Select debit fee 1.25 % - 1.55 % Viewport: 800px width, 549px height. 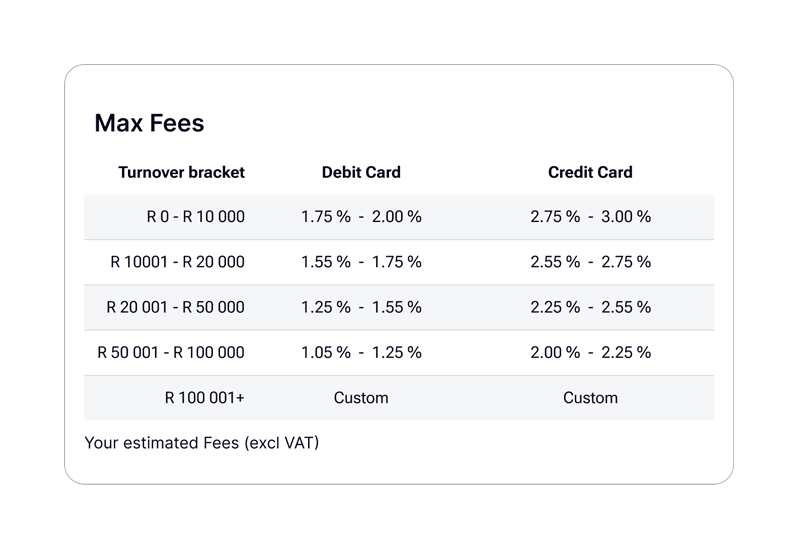tap(361, 307)
